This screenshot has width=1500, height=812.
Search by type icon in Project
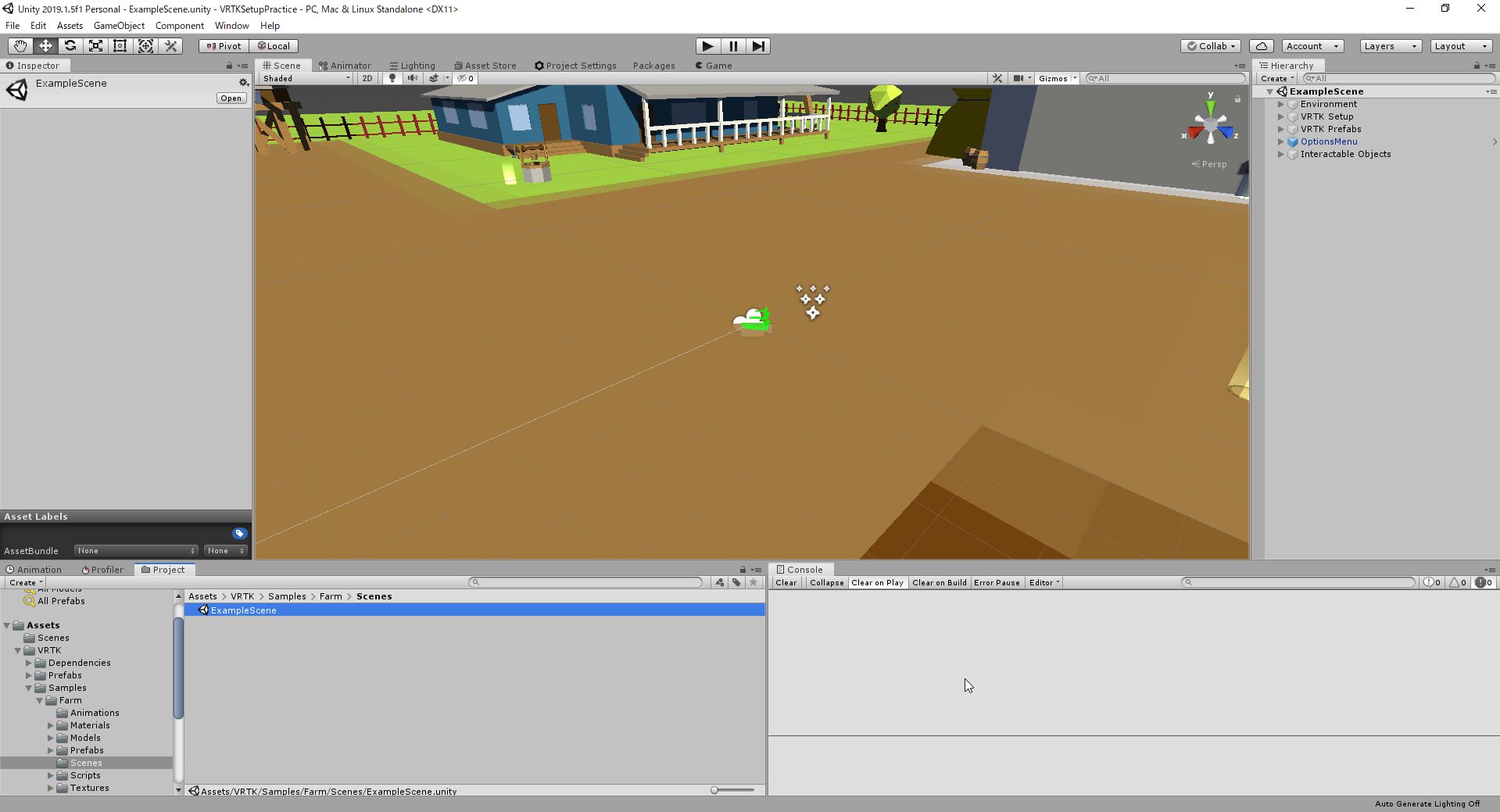click(719, 582)
